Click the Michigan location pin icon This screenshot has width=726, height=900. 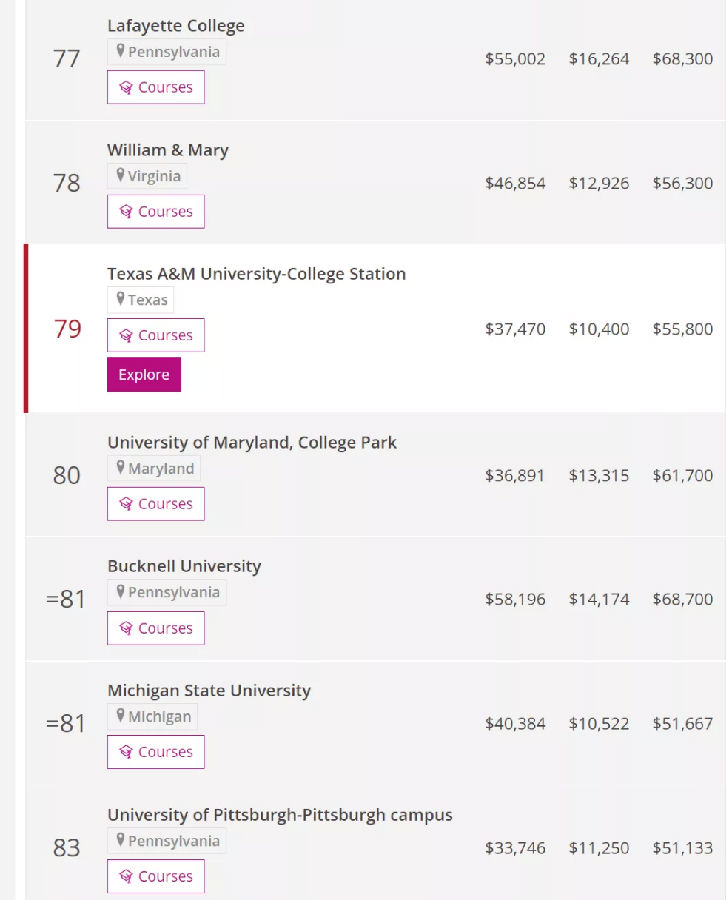pyautogui.click(x=121, y=715)
